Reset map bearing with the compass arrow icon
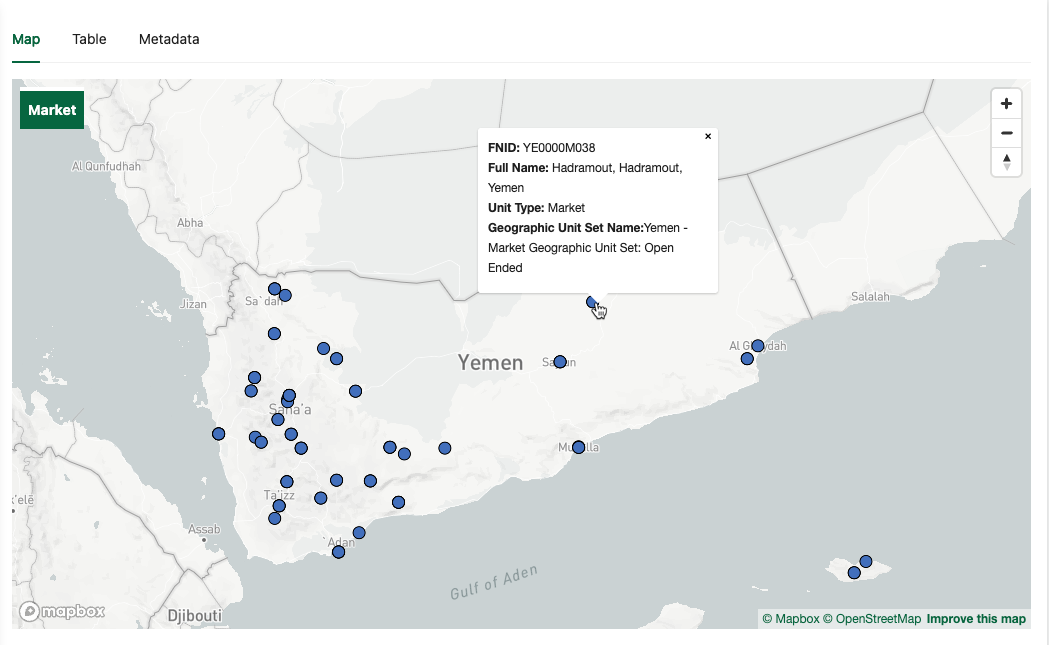The height and width of the screenshot is (645, 1049). tap(1006, 162)
